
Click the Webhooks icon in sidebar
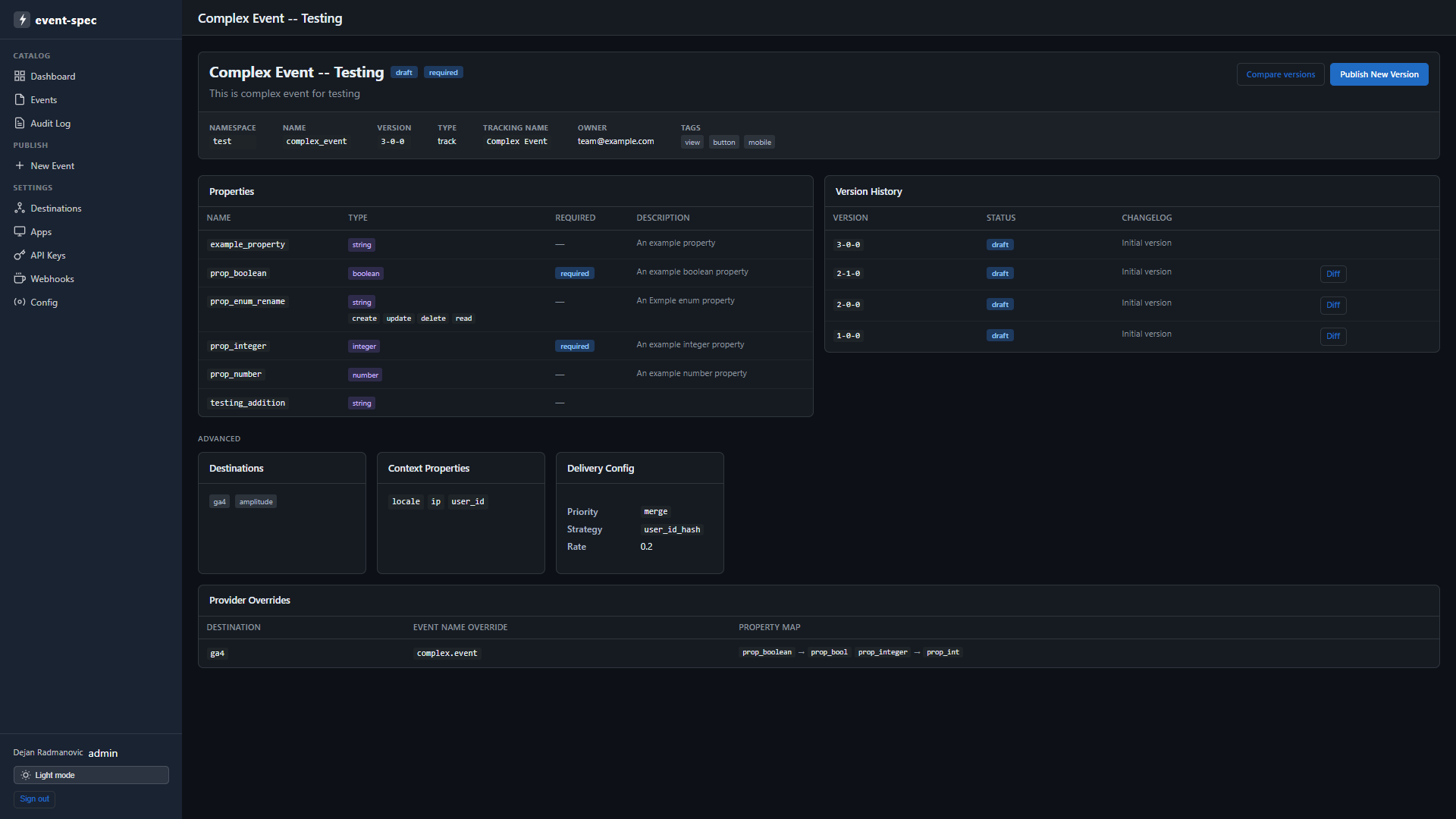pos(20,278)
